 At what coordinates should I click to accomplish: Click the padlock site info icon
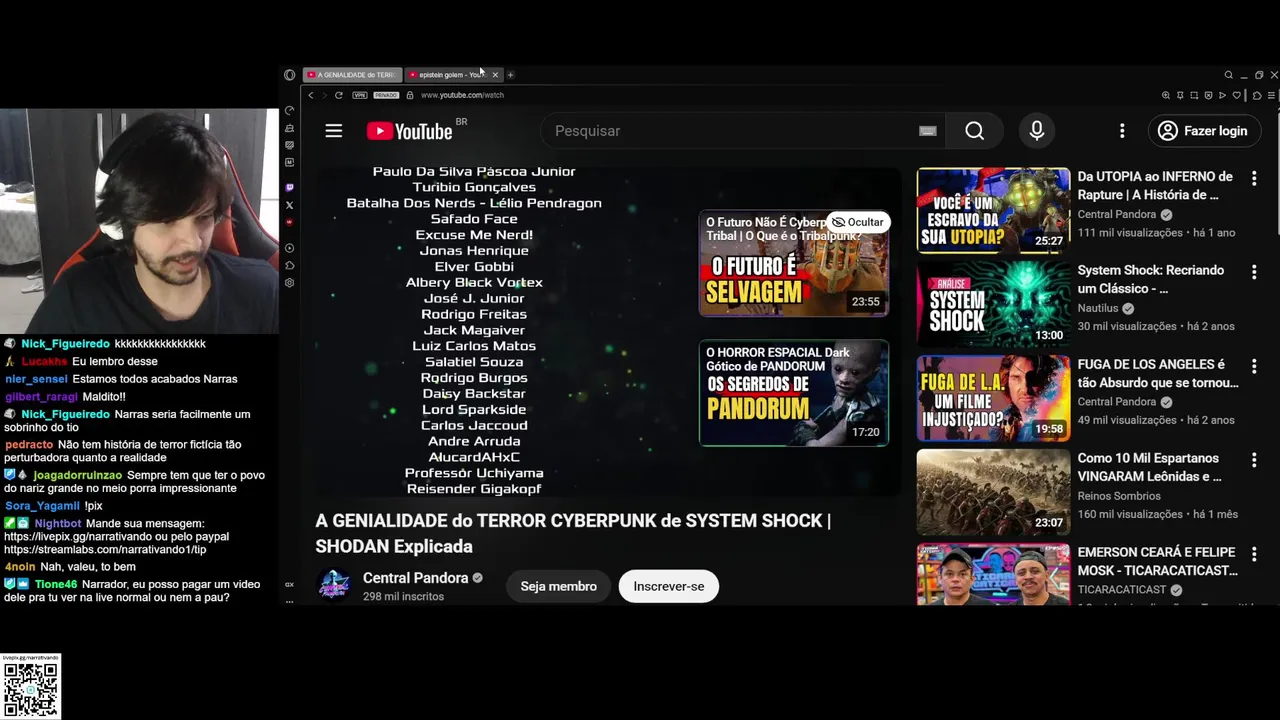(x=410, y=95)
